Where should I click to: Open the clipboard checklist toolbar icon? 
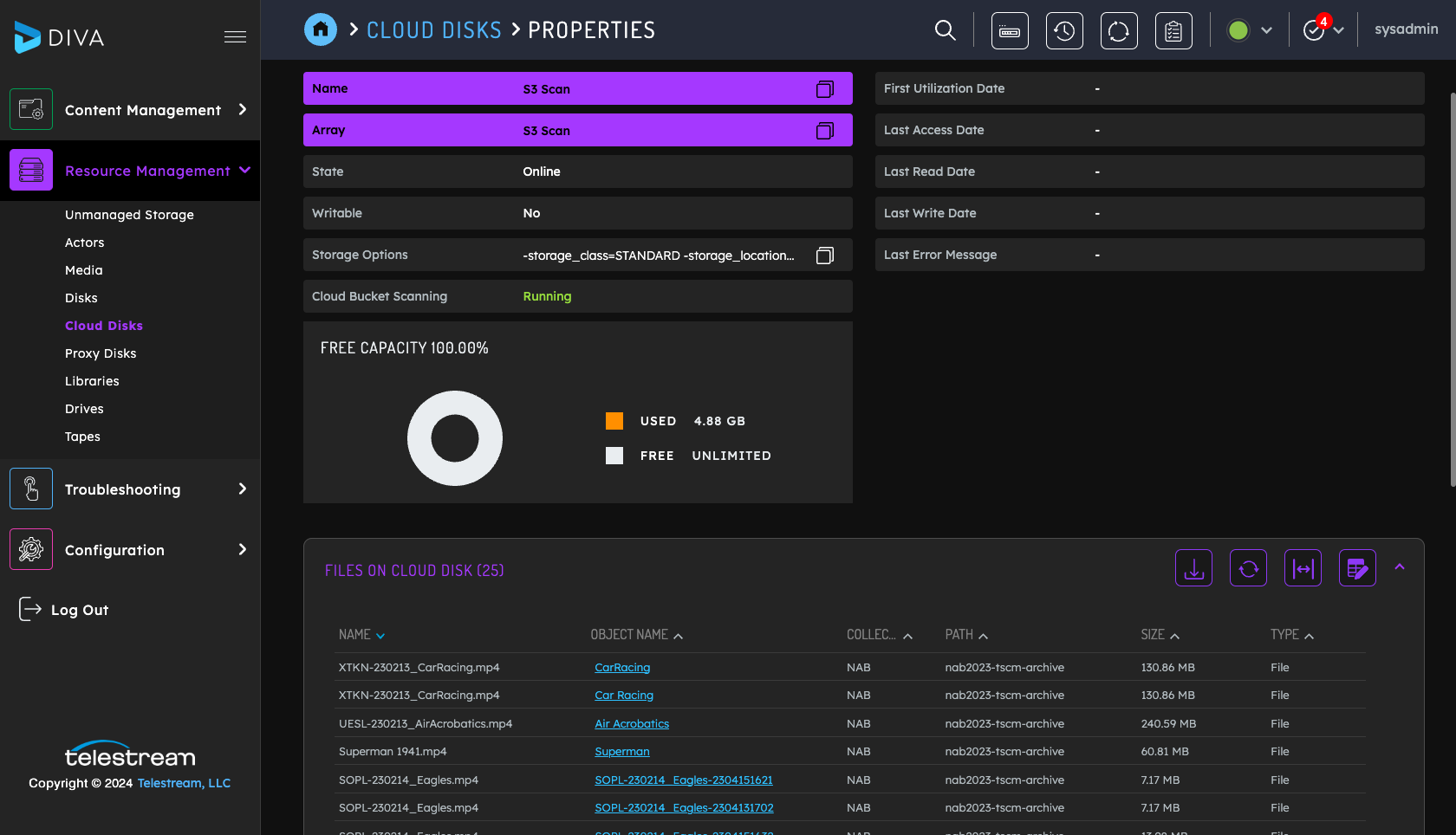point(1173,31)
